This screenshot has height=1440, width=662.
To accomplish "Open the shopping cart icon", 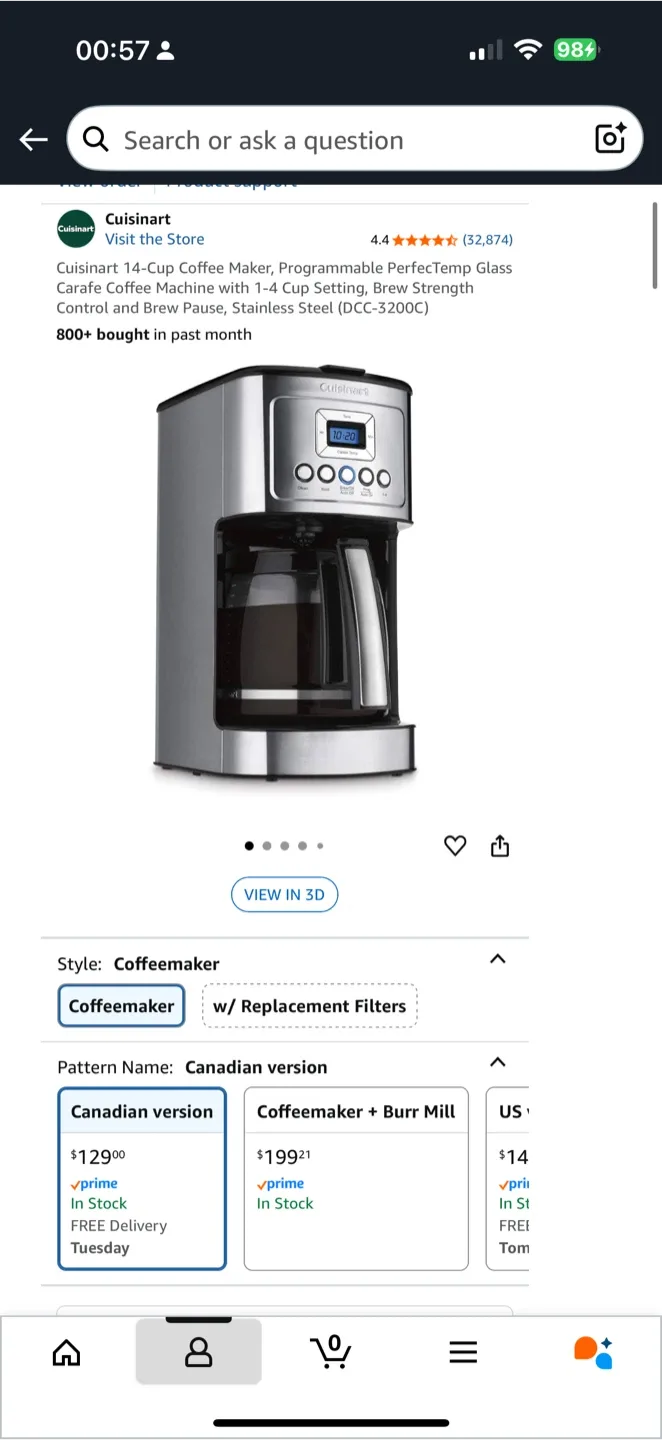I will (x=331, y=1352).
